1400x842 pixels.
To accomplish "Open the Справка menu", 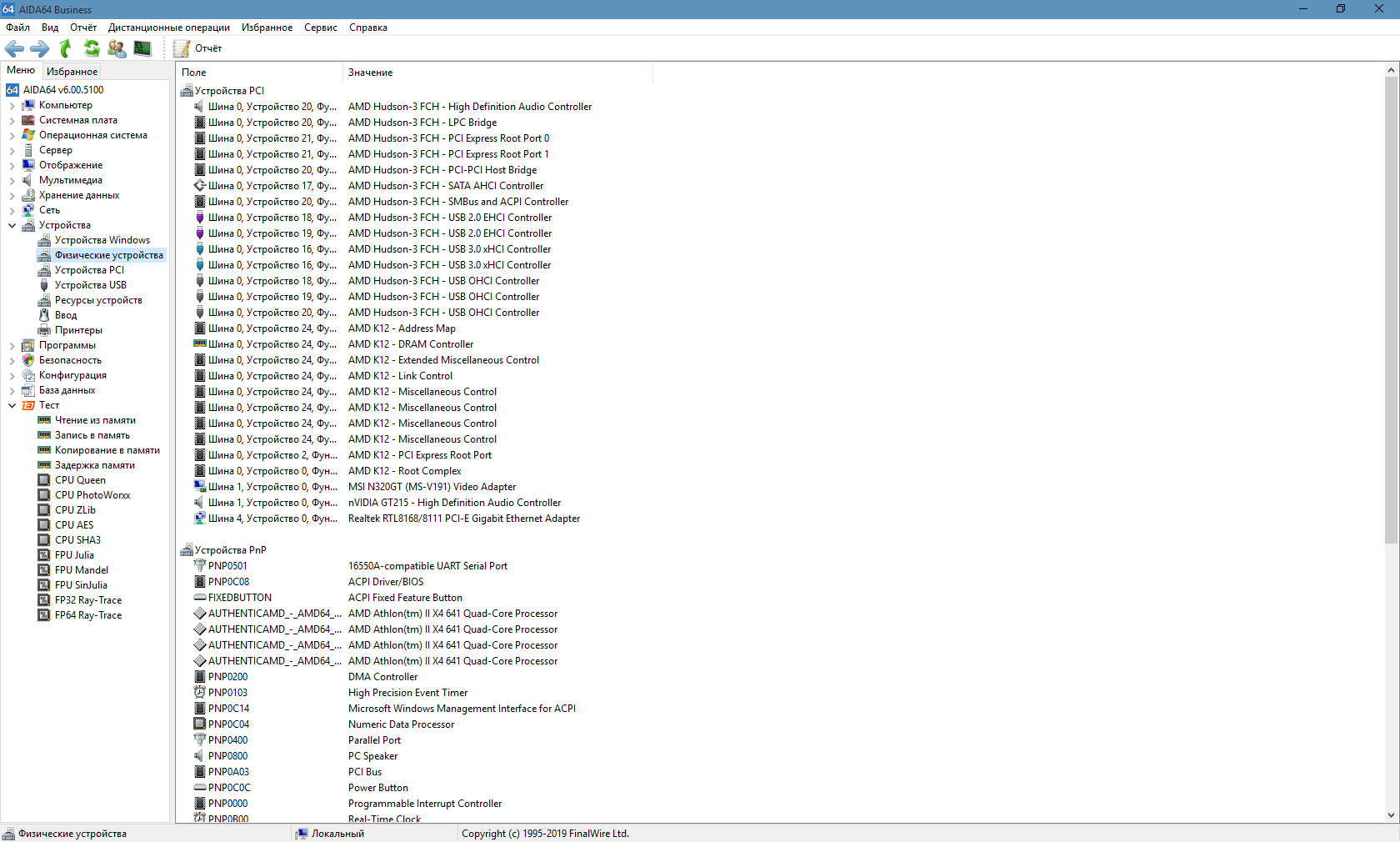I will (368, 28).
